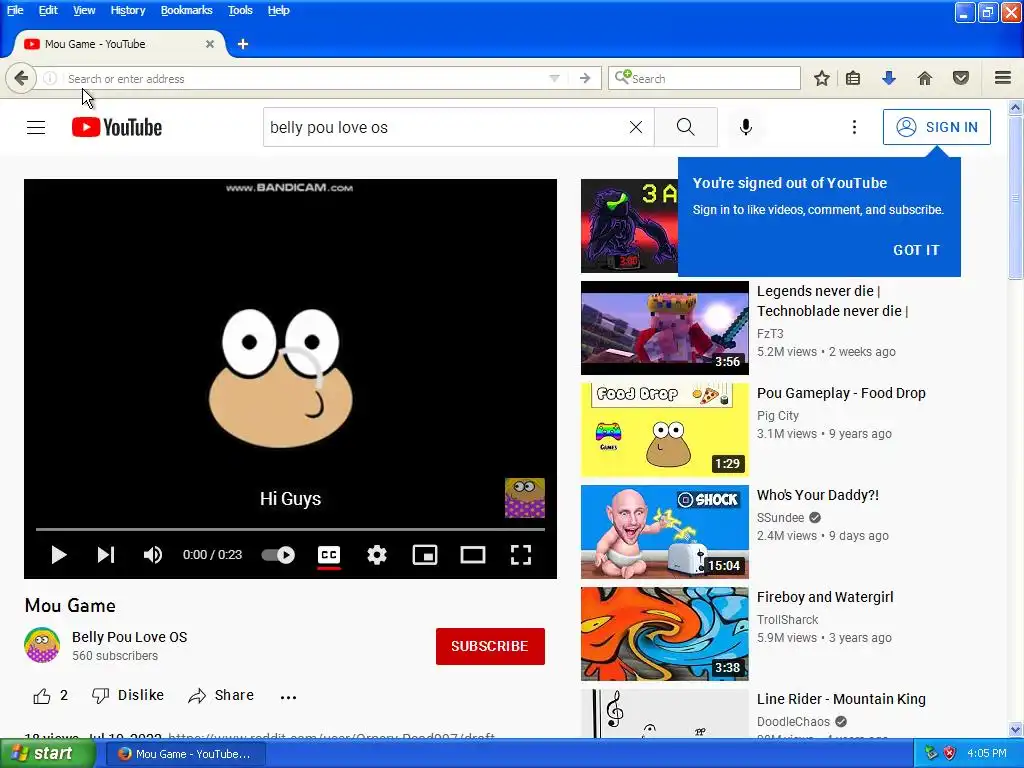Click the red SUBSCRIBE button
This screenshot has height=768, width=1024.
point(490,646)
